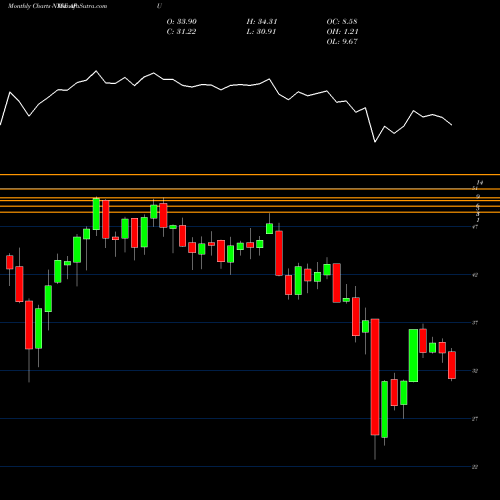Click the 42 price axis label
Image resolution: width=500 pixels, height=500 pixels.
tap(475, 275)
